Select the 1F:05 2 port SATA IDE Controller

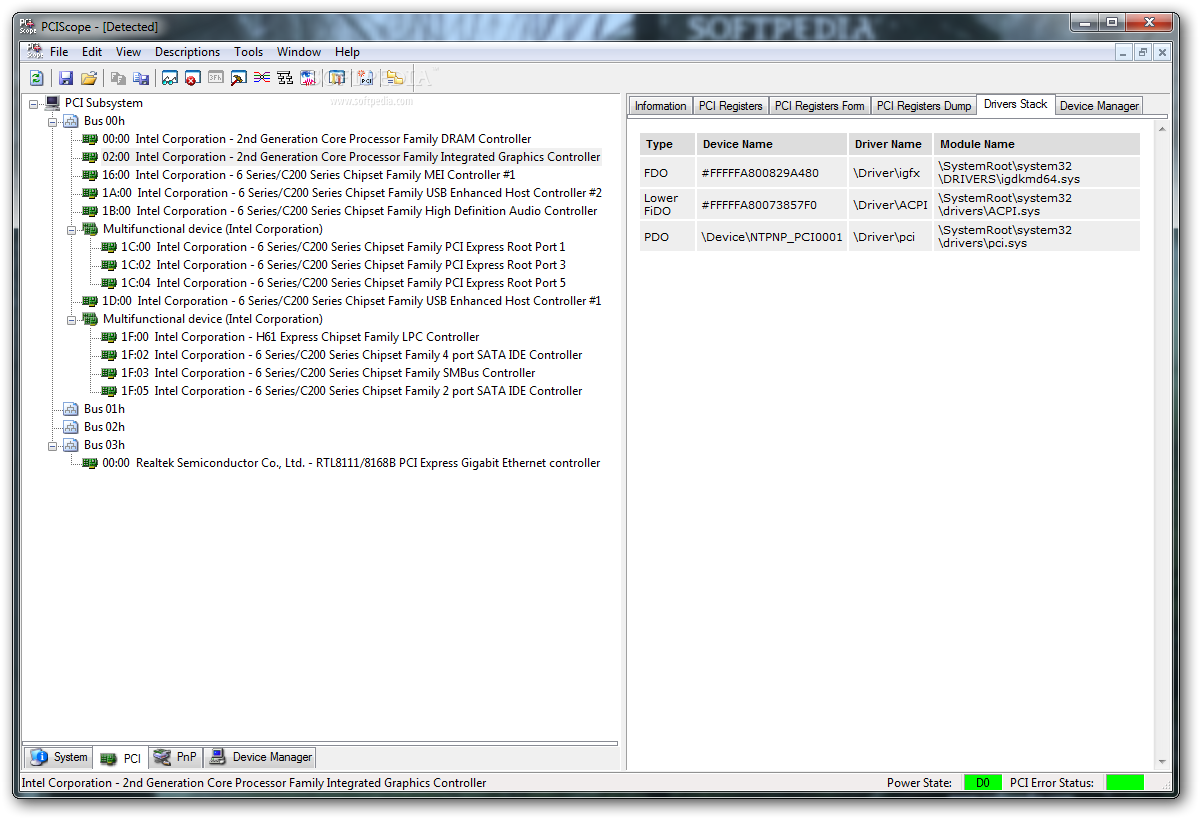(352, 391)
